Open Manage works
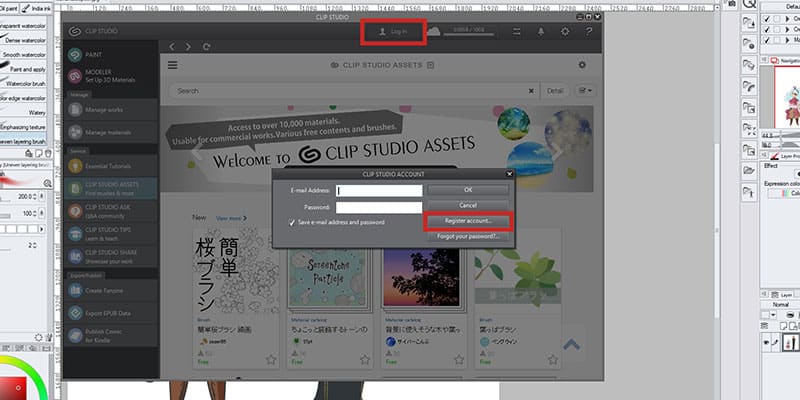Image resolution: width=800 pixels, height=400 pixels. click(111, 110)
